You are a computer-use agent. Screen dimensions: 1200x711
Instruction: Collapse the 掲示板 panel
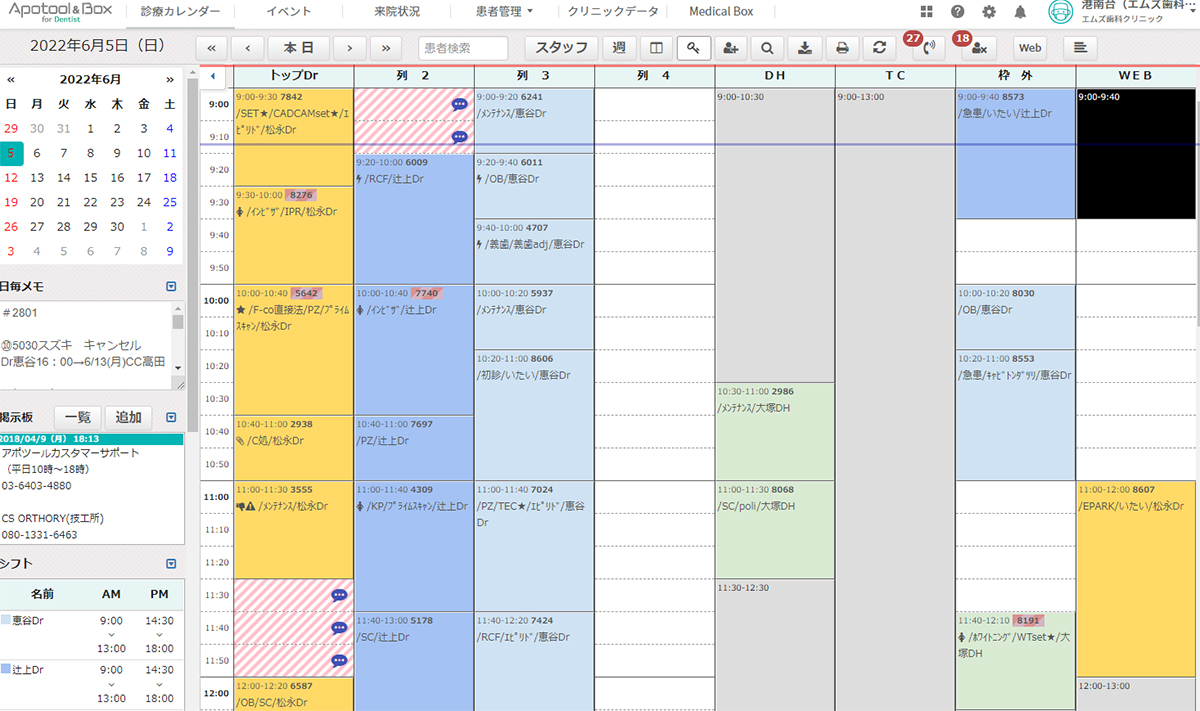(171, 417)
